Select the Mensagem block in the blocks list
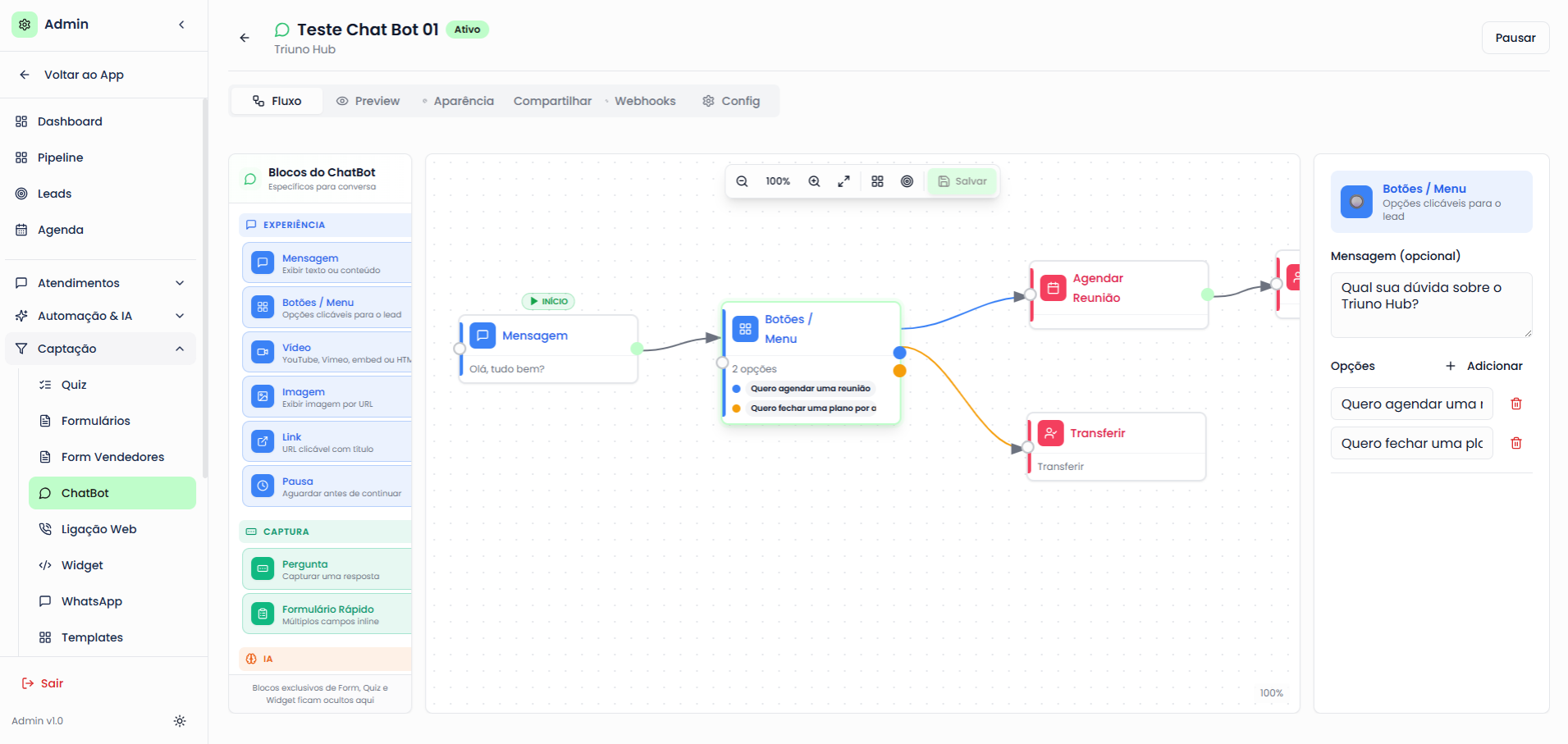 point(327,262)
